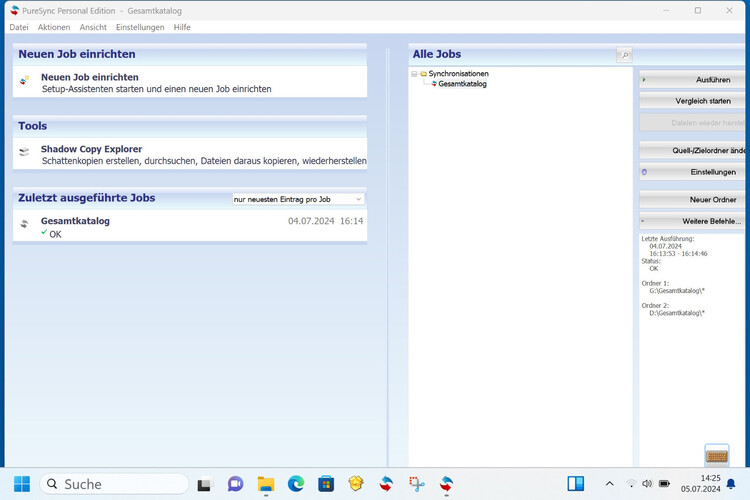Click the Wi-Fi network tray icon
Screen dimensions: 750x500
[631, 484]
